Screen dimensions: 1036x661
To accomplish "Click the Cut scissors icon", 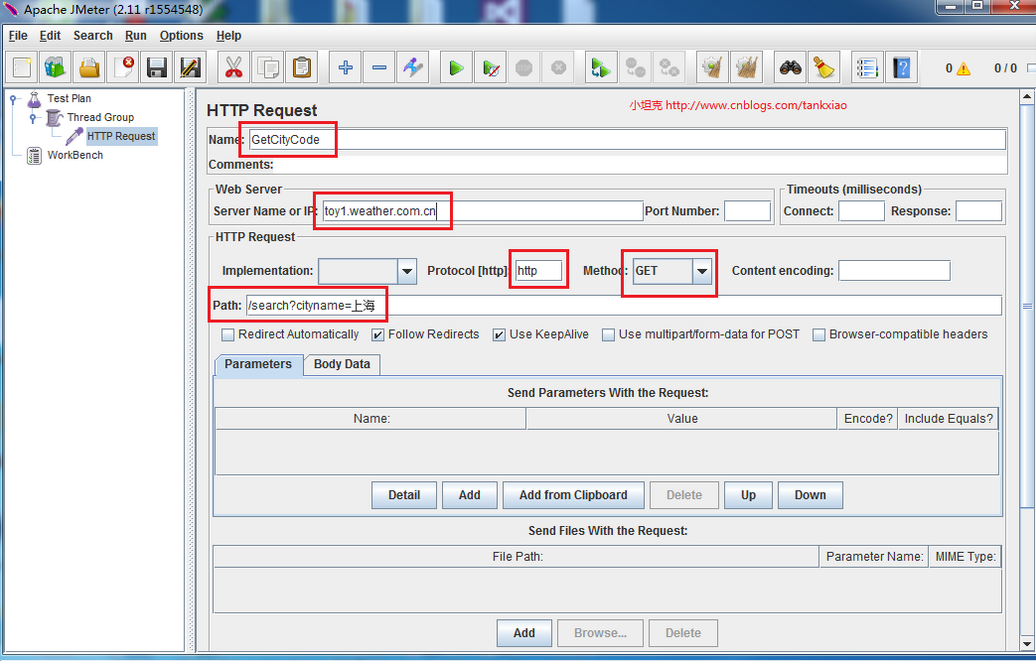I will tap(233, 68).
